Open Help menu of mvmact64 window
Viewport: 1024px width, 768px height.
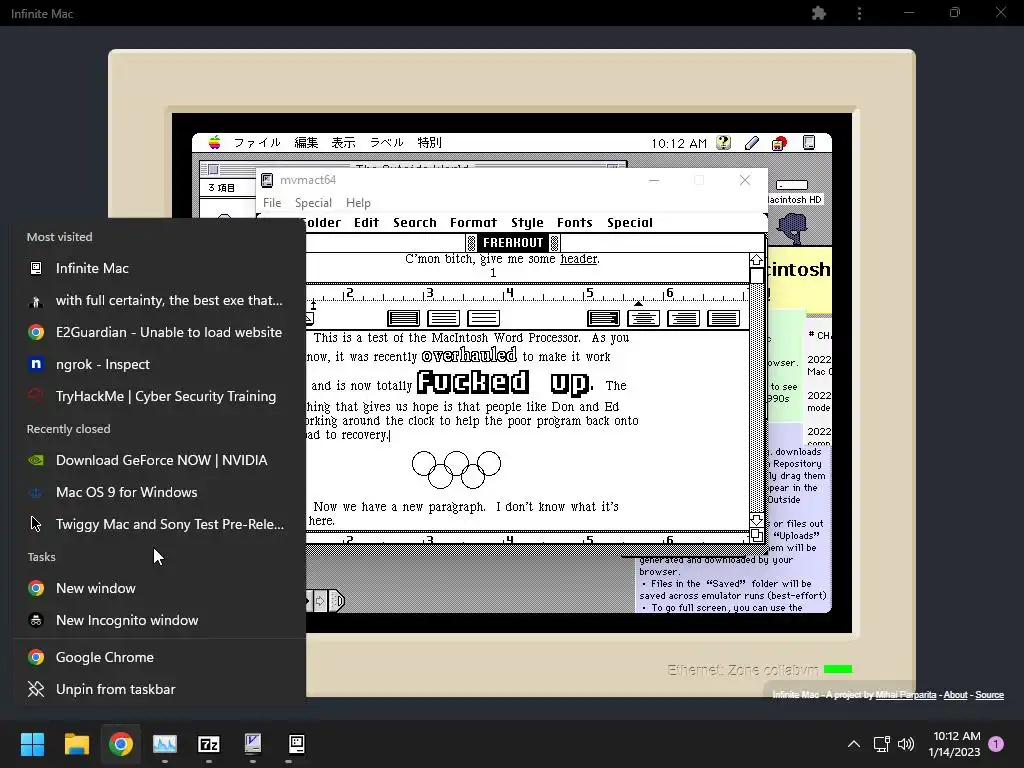(358, 202)
